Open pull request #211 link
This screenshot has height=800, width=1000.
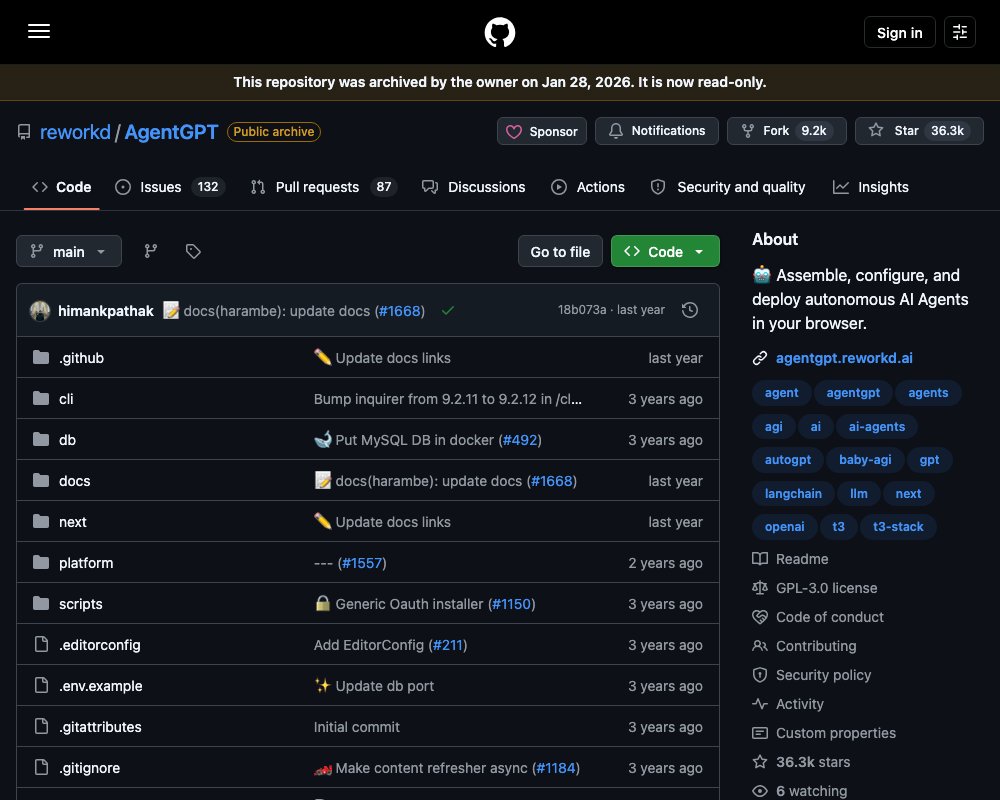tap(448, 645)
